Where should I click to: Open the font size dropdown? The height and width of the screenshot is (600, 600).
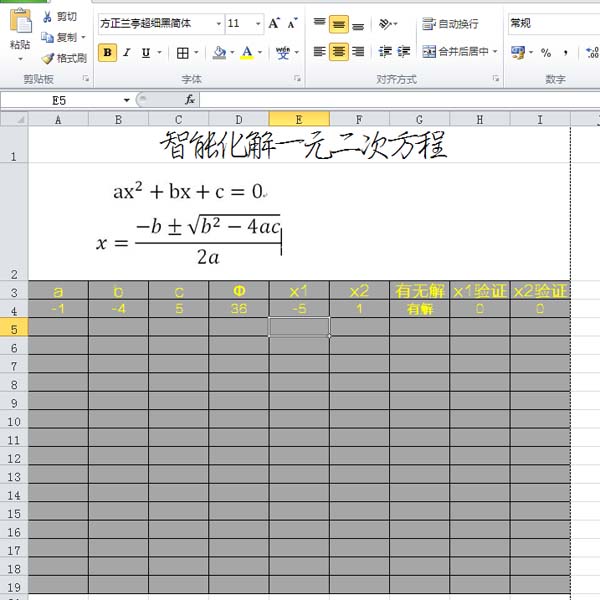point(258,24)
